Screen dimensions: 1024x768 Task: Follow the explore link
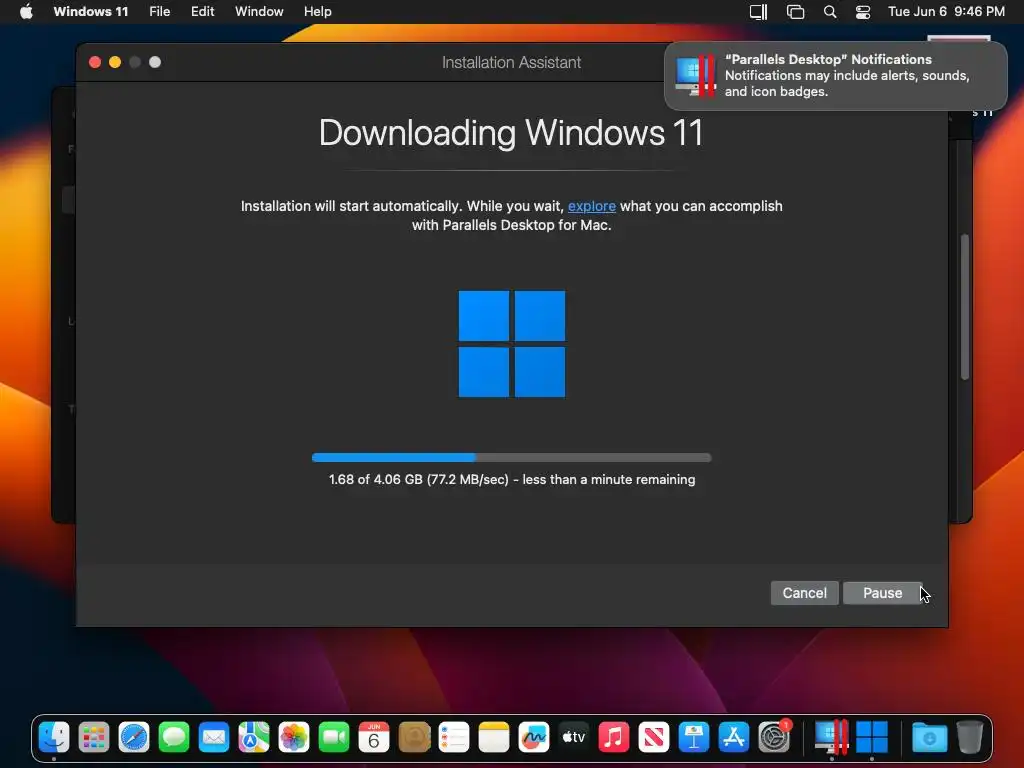point(592,206)
